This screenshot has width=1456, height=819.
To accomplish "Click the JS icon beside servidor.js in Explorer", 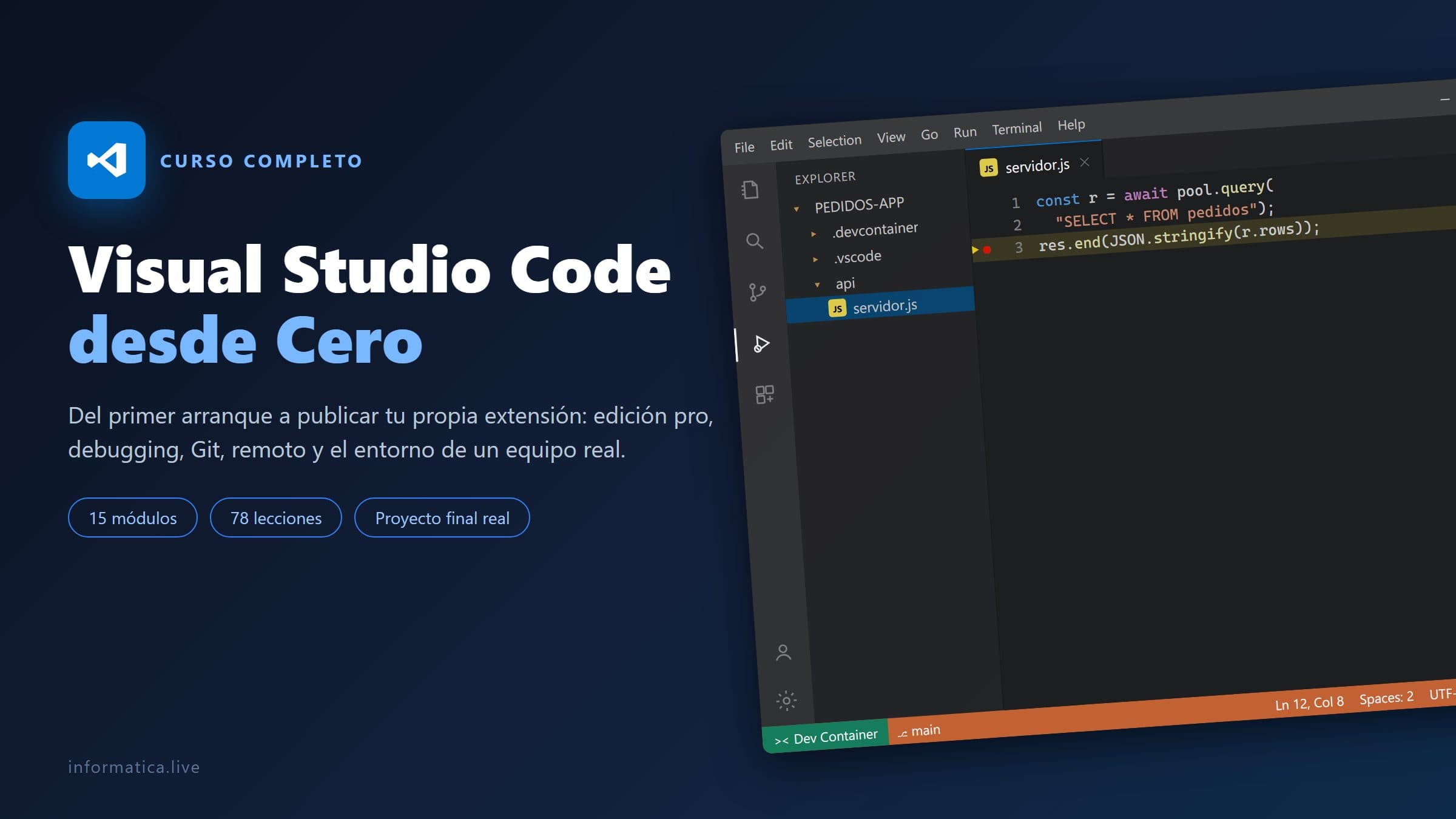I will click(837, 308).
